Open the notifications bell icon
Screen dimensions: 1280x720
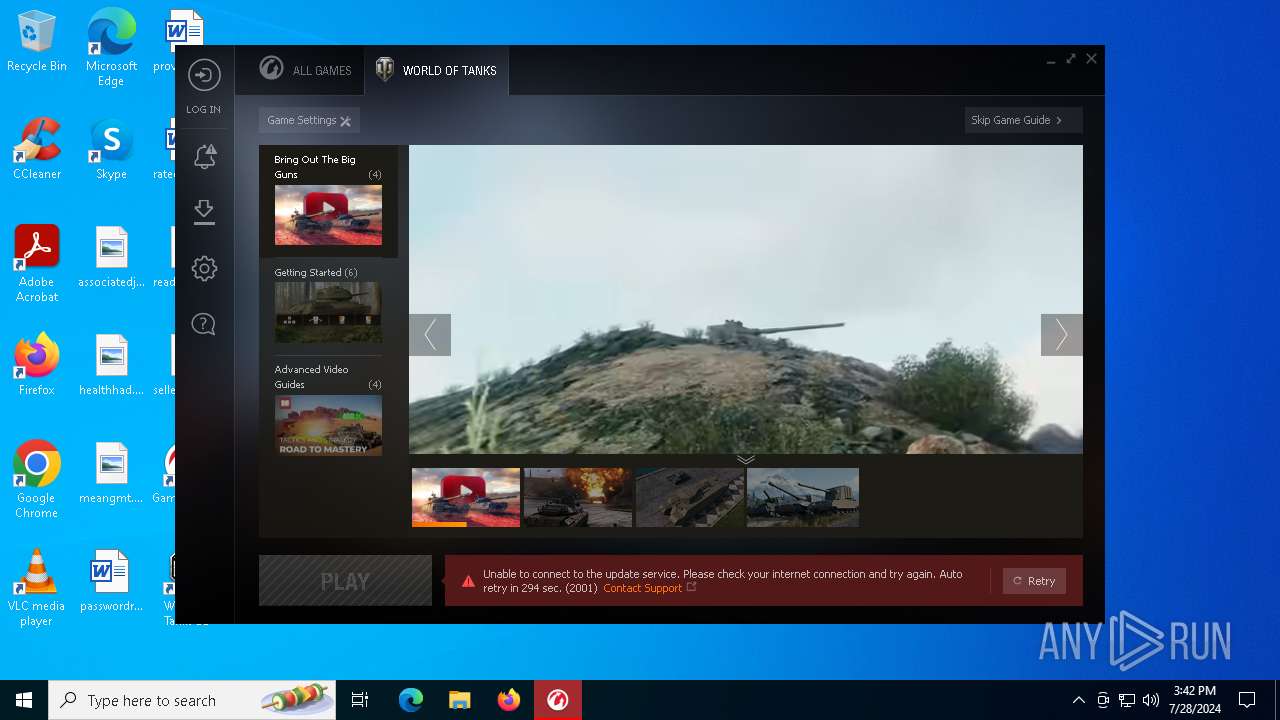pyautogui.click(x=204, y=156)
